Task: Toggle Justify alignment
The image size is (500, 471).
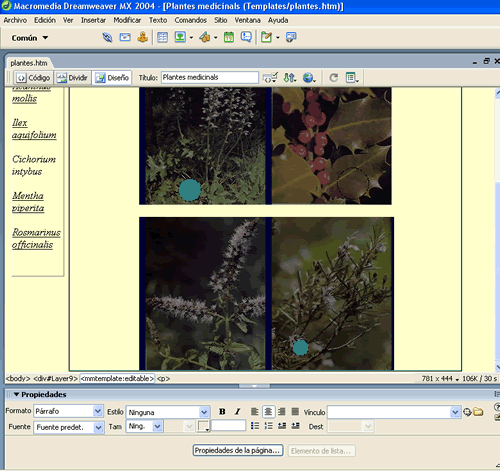Action: [x=295, y=412]
